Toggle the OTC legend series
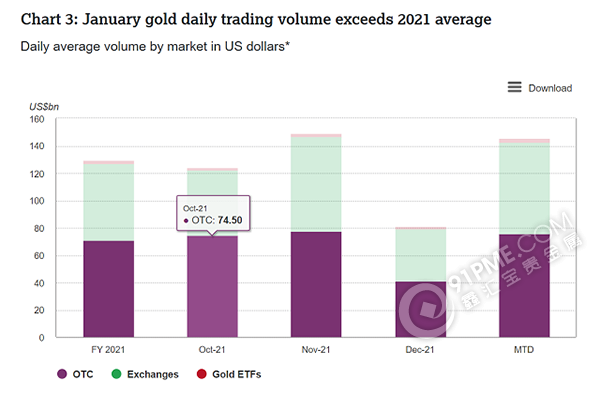600x395 pixels. click(x=75, y=374)
